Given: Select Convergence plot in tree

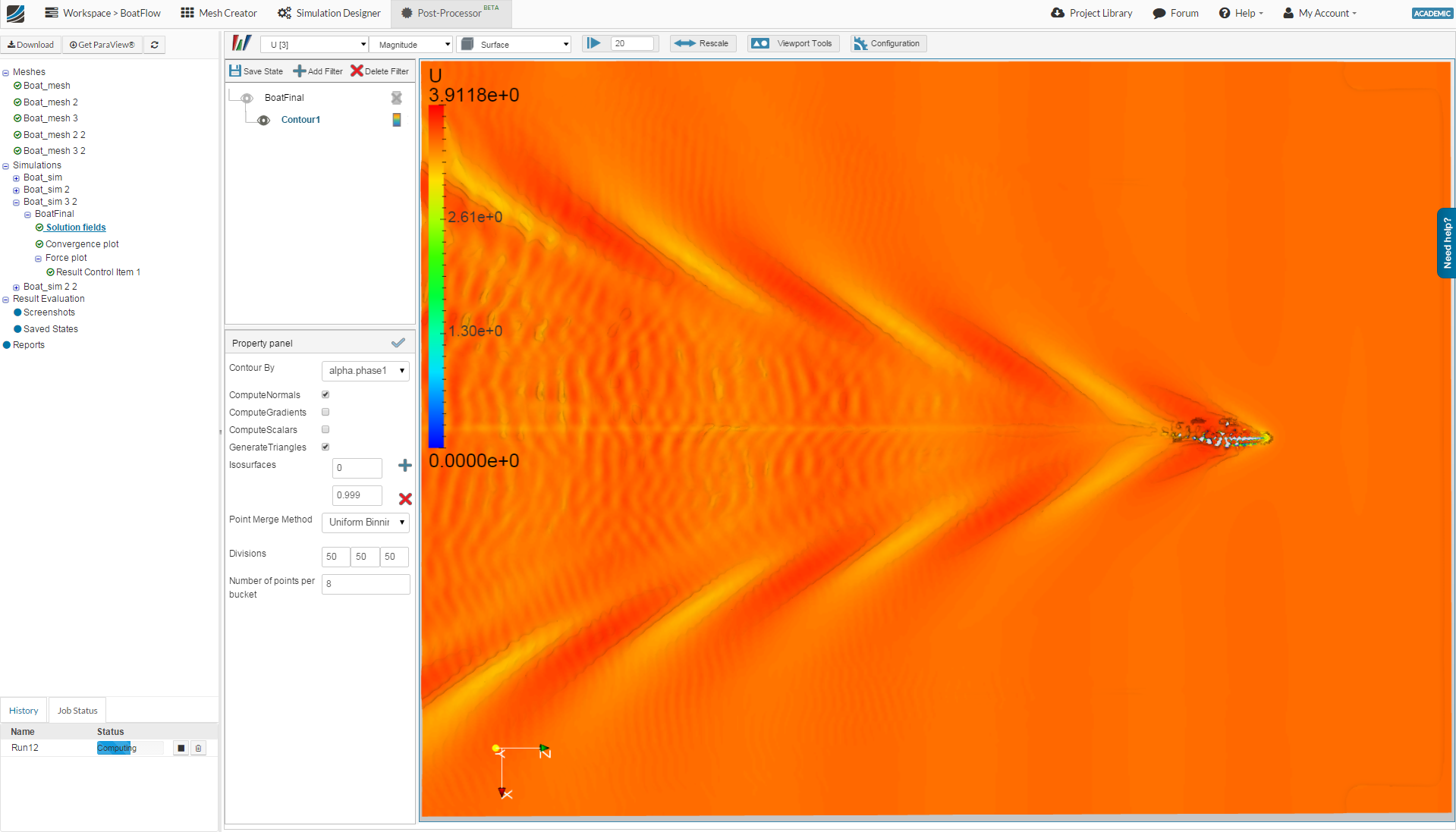Looking at the screenshot, I should tap(82, 244).
